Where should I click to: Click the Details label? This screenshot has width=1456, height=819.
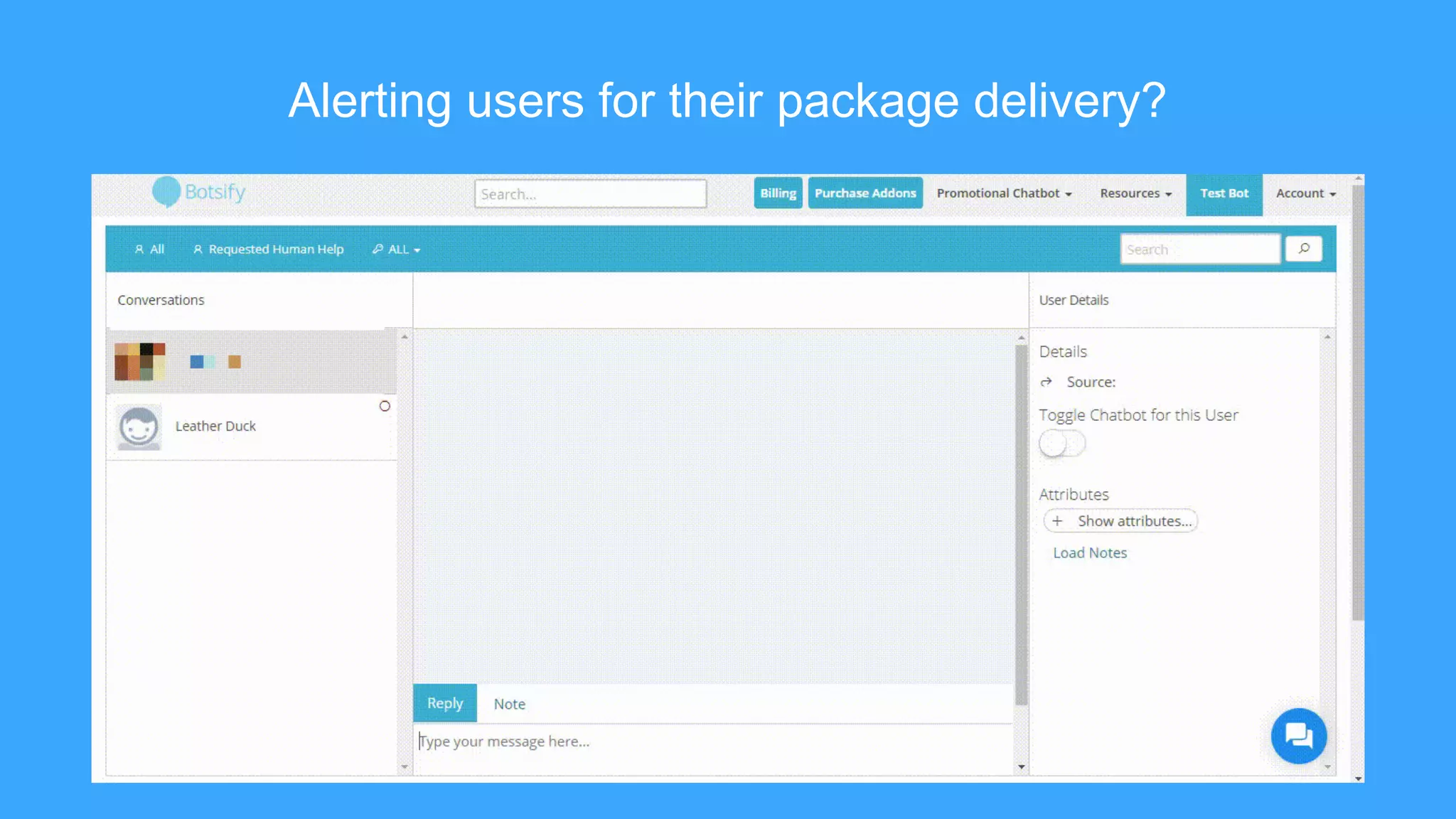(1063, 351)
